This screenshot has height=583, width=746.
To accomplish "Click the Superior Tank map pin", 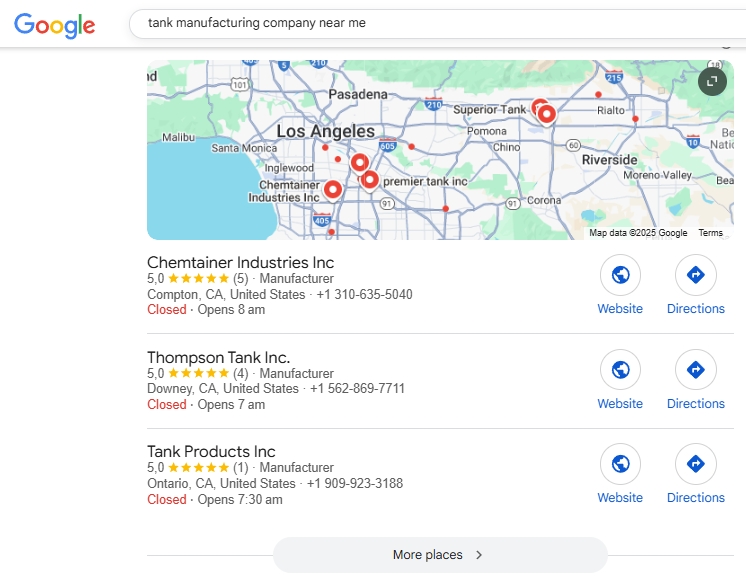I will click(x=546, y=113).
